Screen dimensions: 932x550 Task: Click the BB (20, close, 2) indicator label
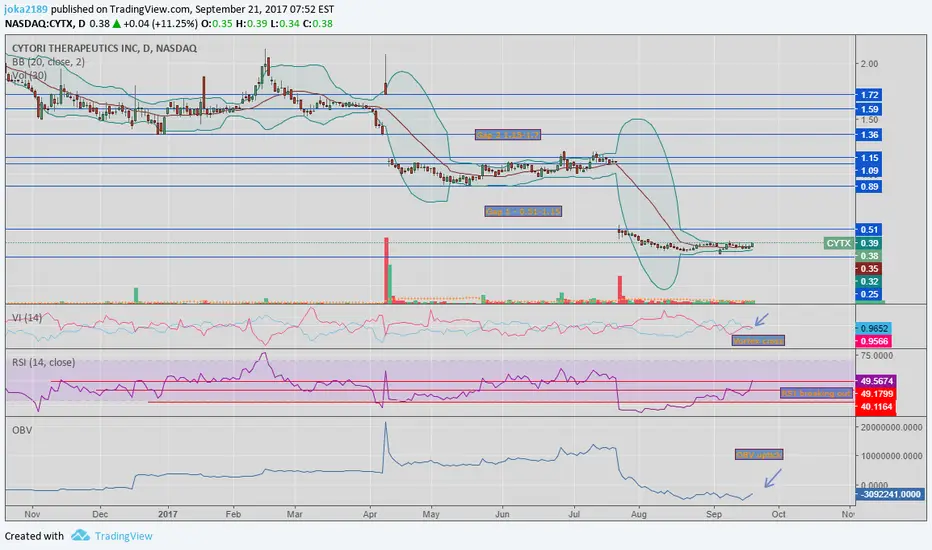click(48, 62)
